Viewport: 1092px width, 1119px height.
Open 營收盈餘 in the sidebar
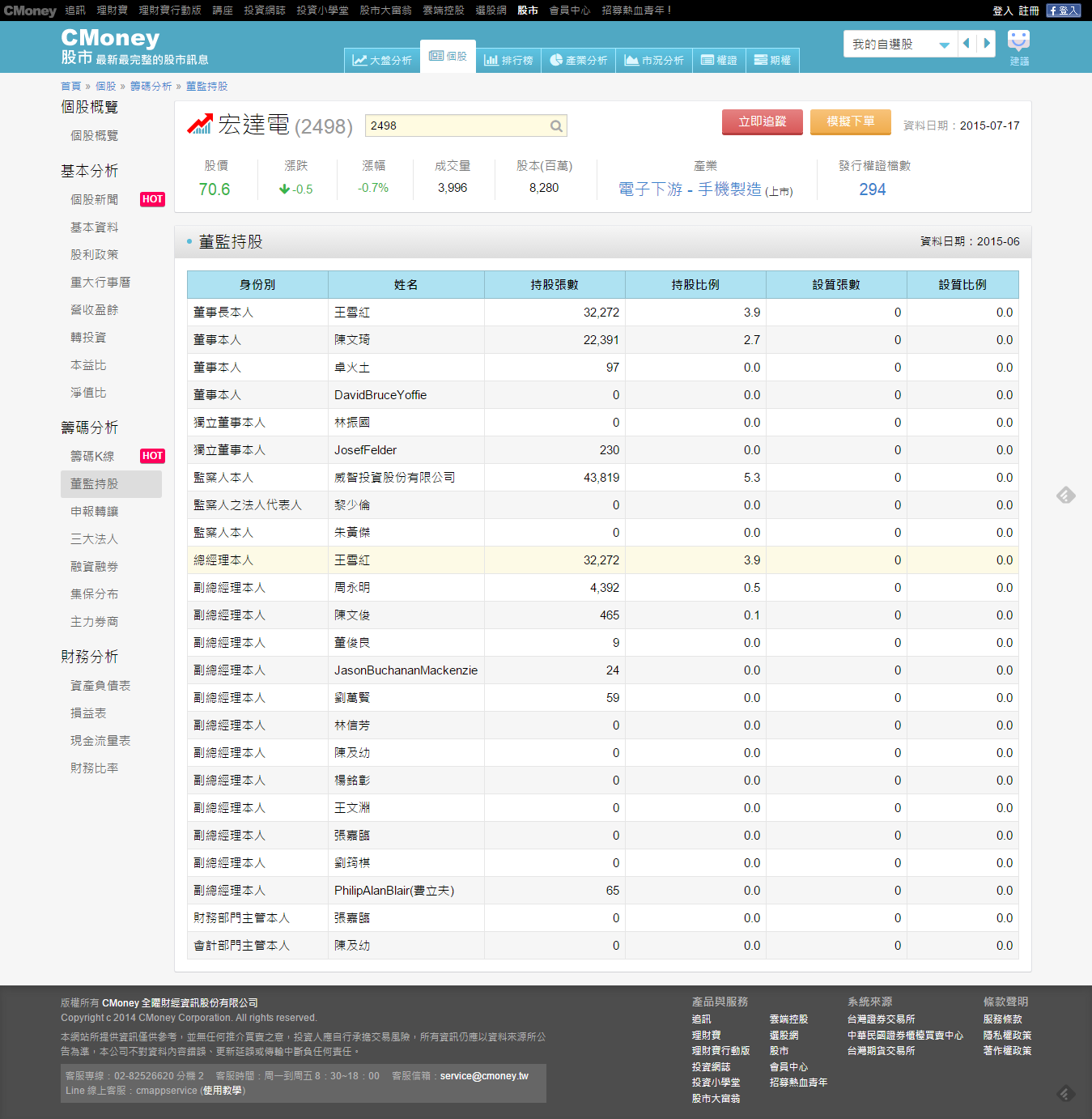(x=94, y=309)
